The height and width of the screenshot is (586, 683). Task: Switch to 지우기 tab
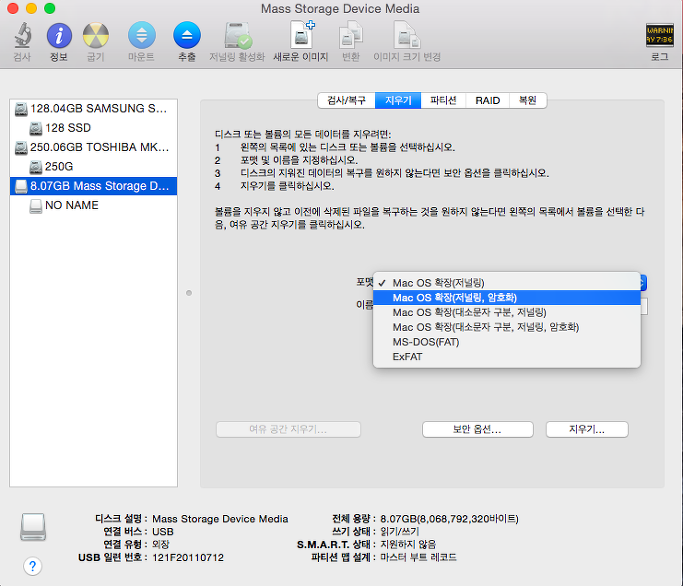coord(398,101)
